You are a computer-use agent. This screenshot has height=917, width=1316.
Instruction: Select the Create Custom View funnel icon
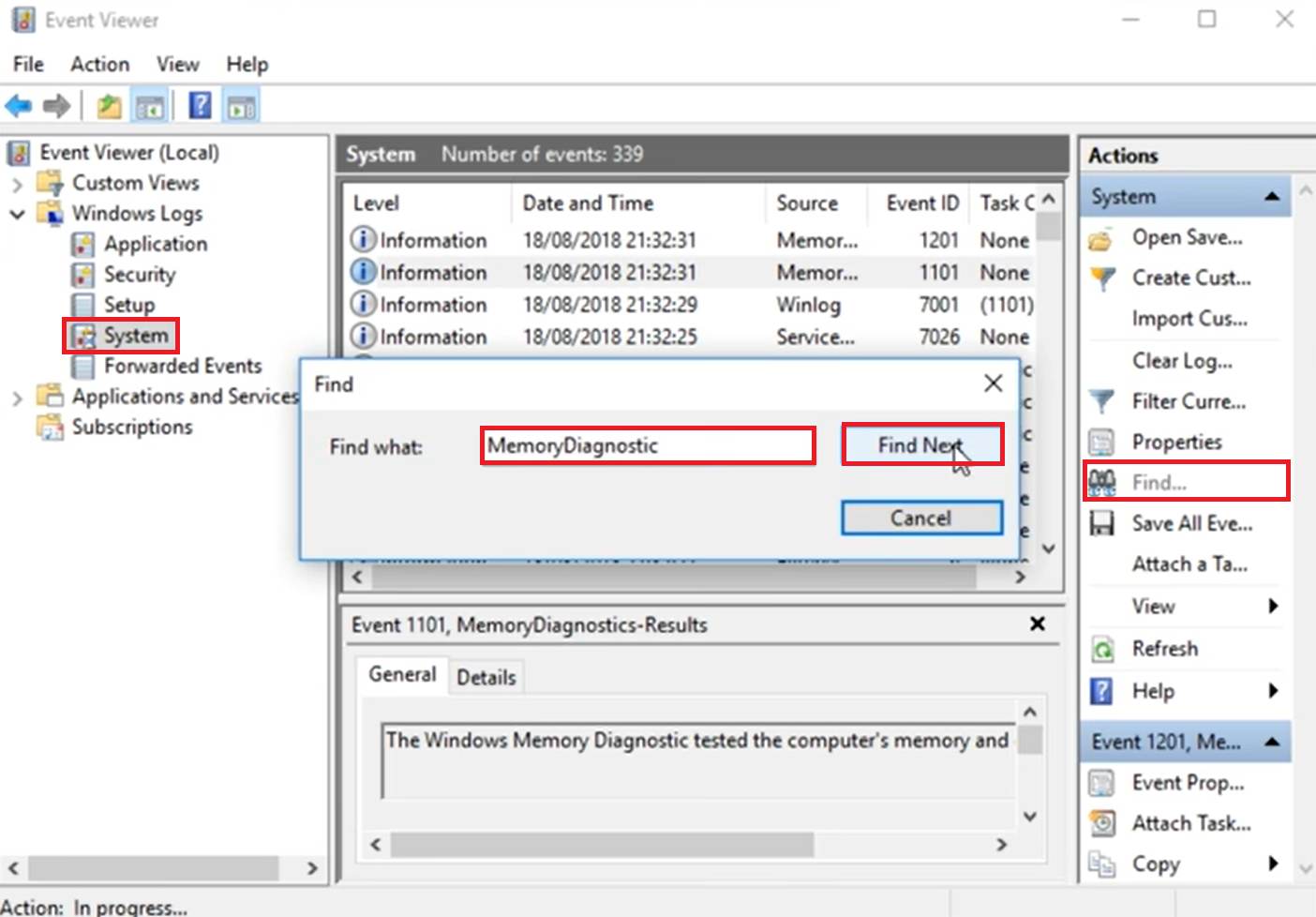click(x=1101, y=278)
